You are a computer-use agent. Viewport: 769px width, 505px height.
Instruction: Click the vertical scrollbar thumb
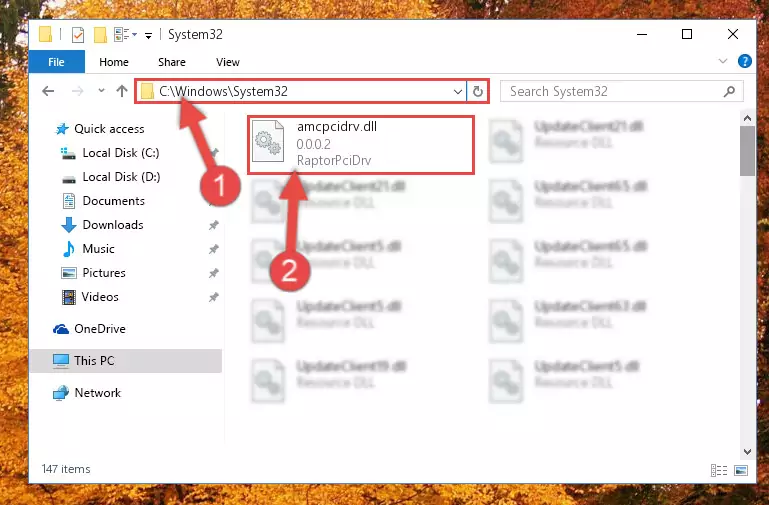tap(747, 151)
